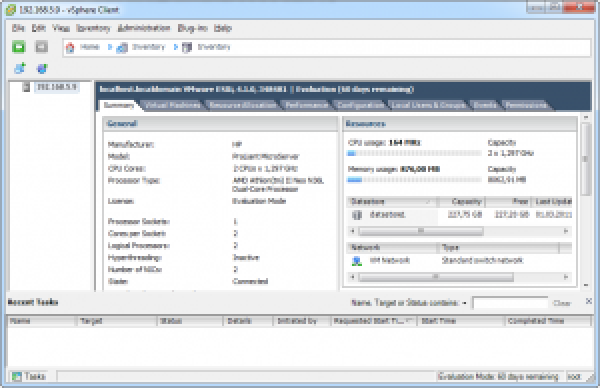Click the network list horizontal scrollbar thumb
Screen dimensions: 600x388
(x=436, y=277)
